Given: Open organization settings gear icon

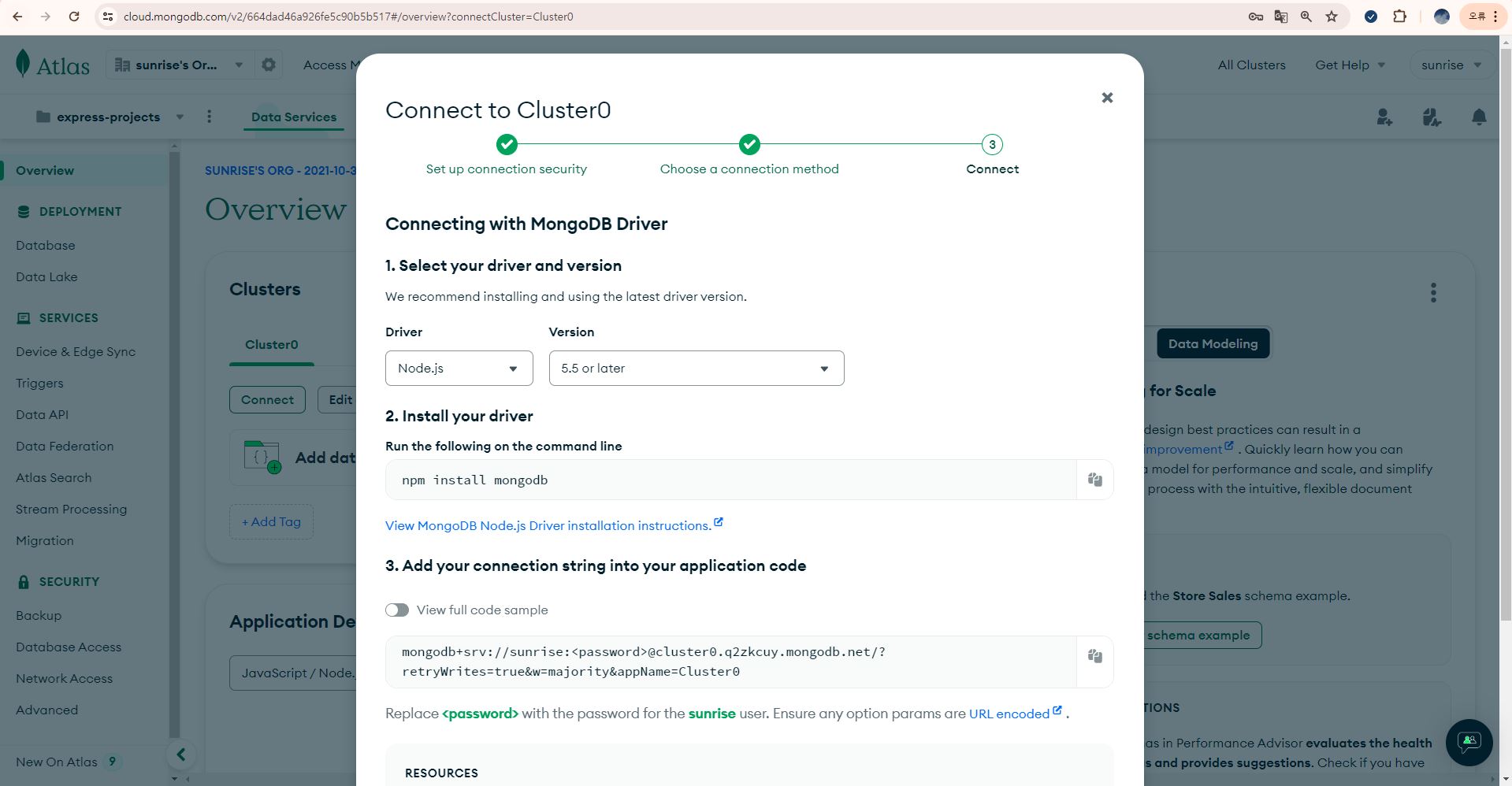Looking at the screenshot, I should click(x=269, y=65).
